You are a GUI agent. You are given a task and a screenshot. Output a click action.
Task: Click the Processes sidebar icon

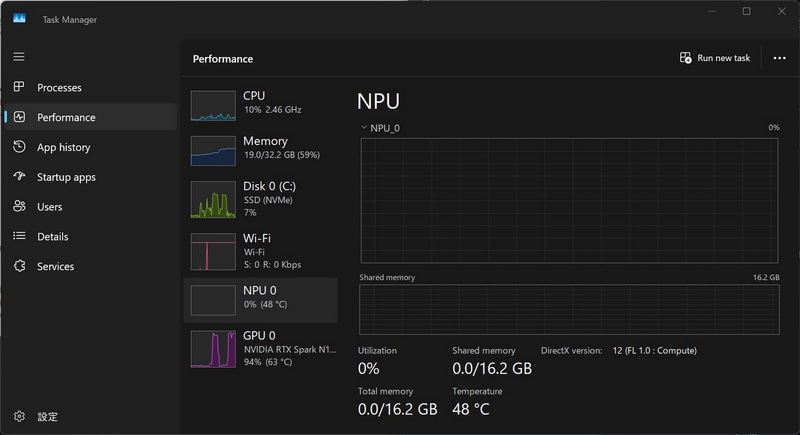[19, 87]
